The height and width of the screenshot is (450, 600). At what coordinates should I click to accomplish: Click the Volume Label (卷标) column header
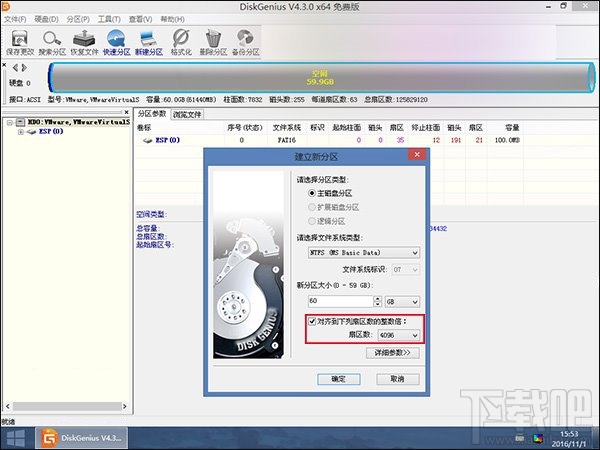[143, 127]
